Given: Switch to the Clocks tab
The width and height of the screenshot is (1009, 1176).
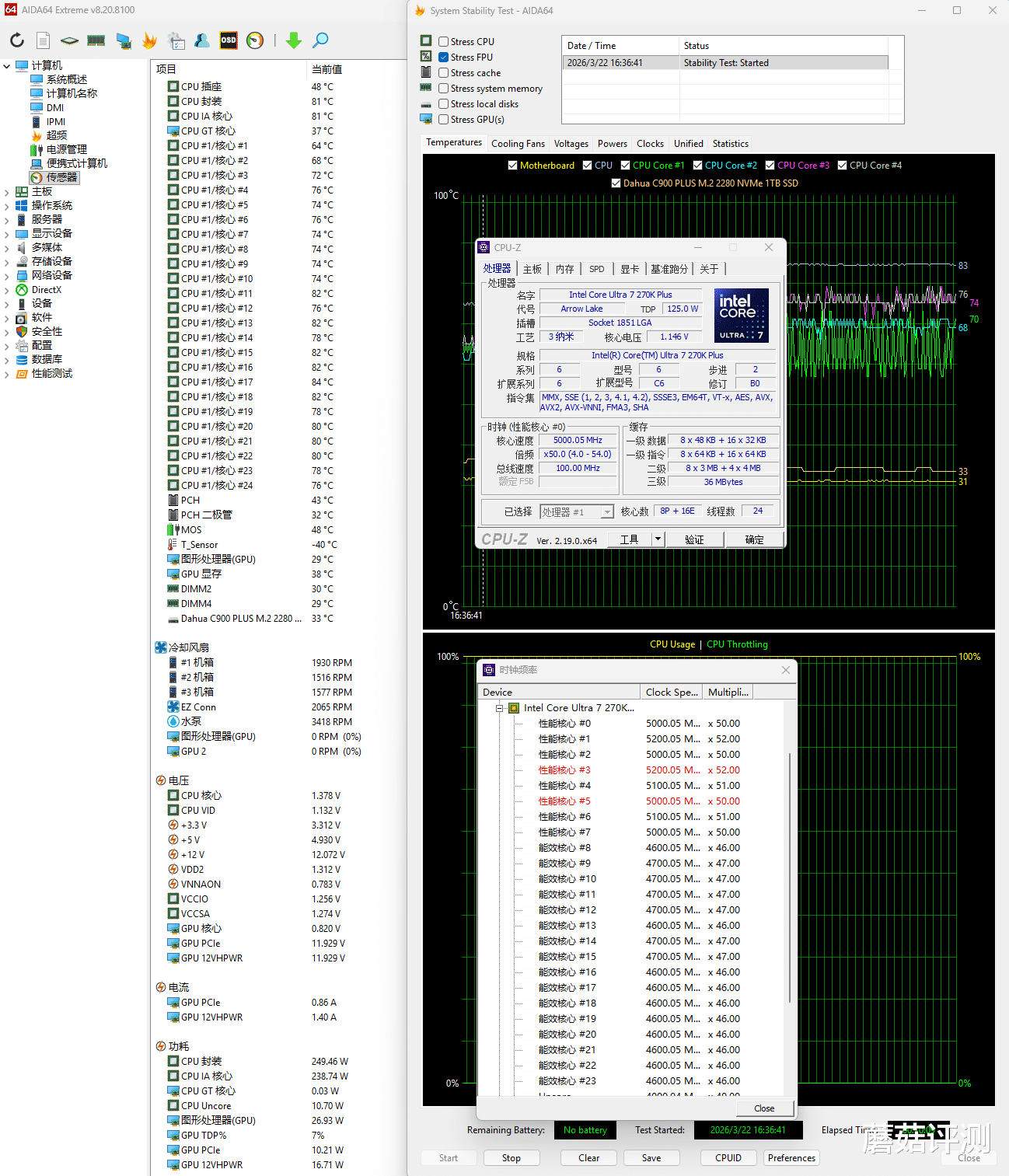Looking at the screenshot, I should point(650,144).
